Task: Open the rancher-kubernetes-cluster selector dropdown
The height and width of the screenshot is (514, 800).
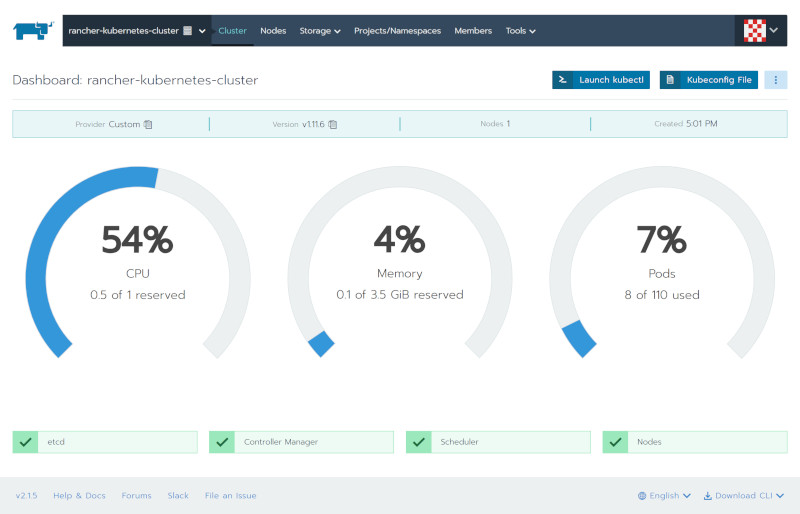Action: coord(137,31)
